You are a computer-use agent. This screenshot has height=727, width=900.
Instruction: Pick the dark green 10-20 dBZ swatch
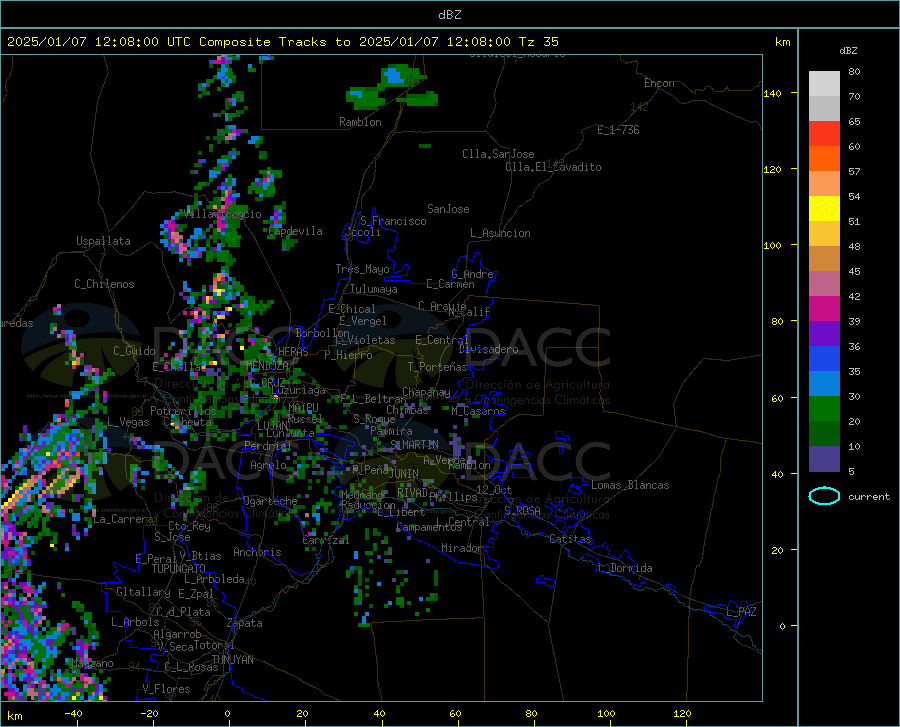click(824, 434)
